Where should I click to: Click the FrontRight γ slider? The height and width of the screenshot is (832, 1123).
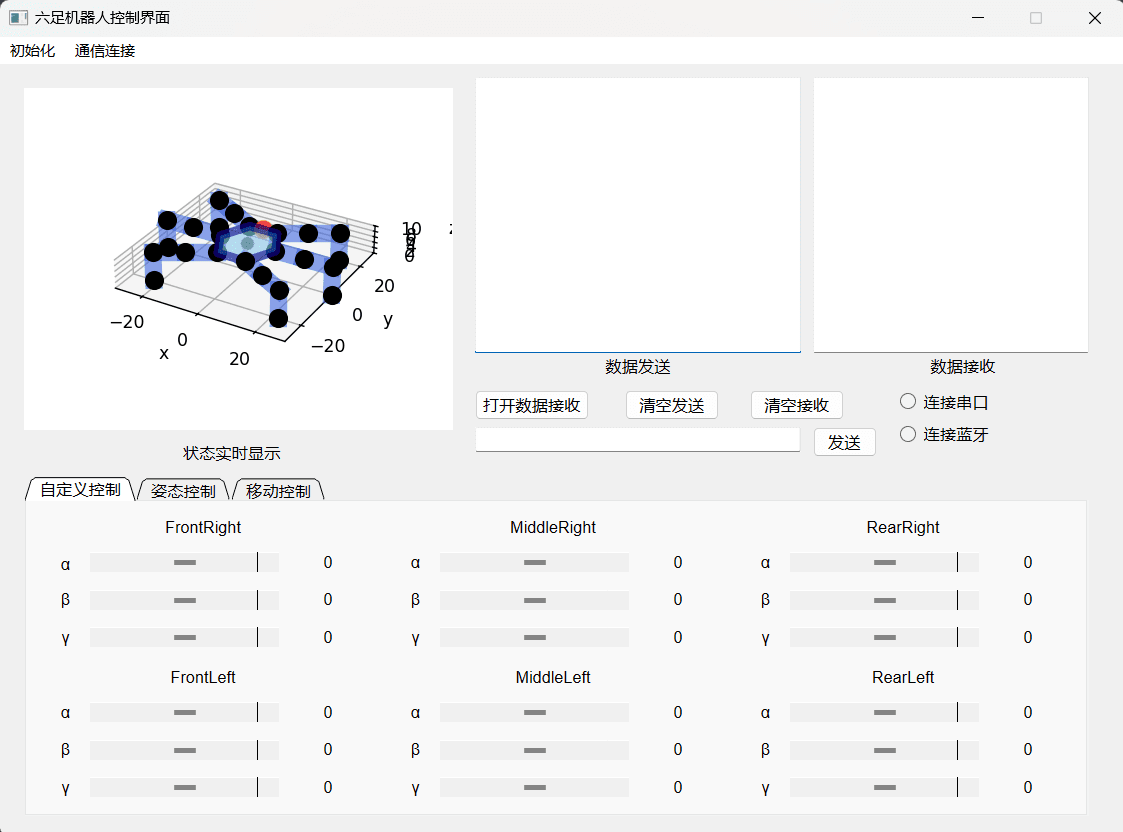[x=184, y=637]
